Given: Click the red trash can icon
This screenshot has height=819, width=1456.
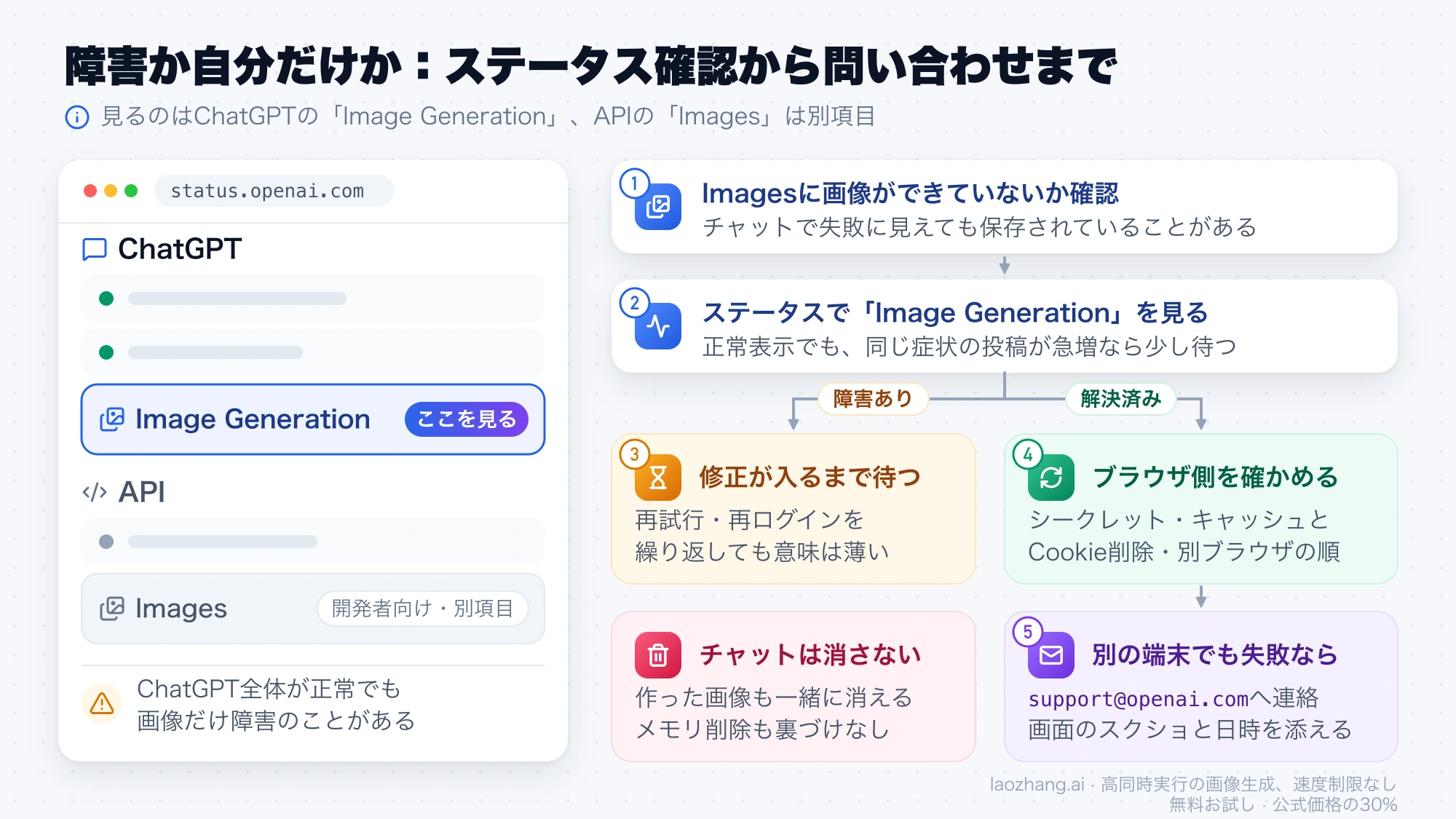Looking at the screenshot, I should (x=658, y=655).
